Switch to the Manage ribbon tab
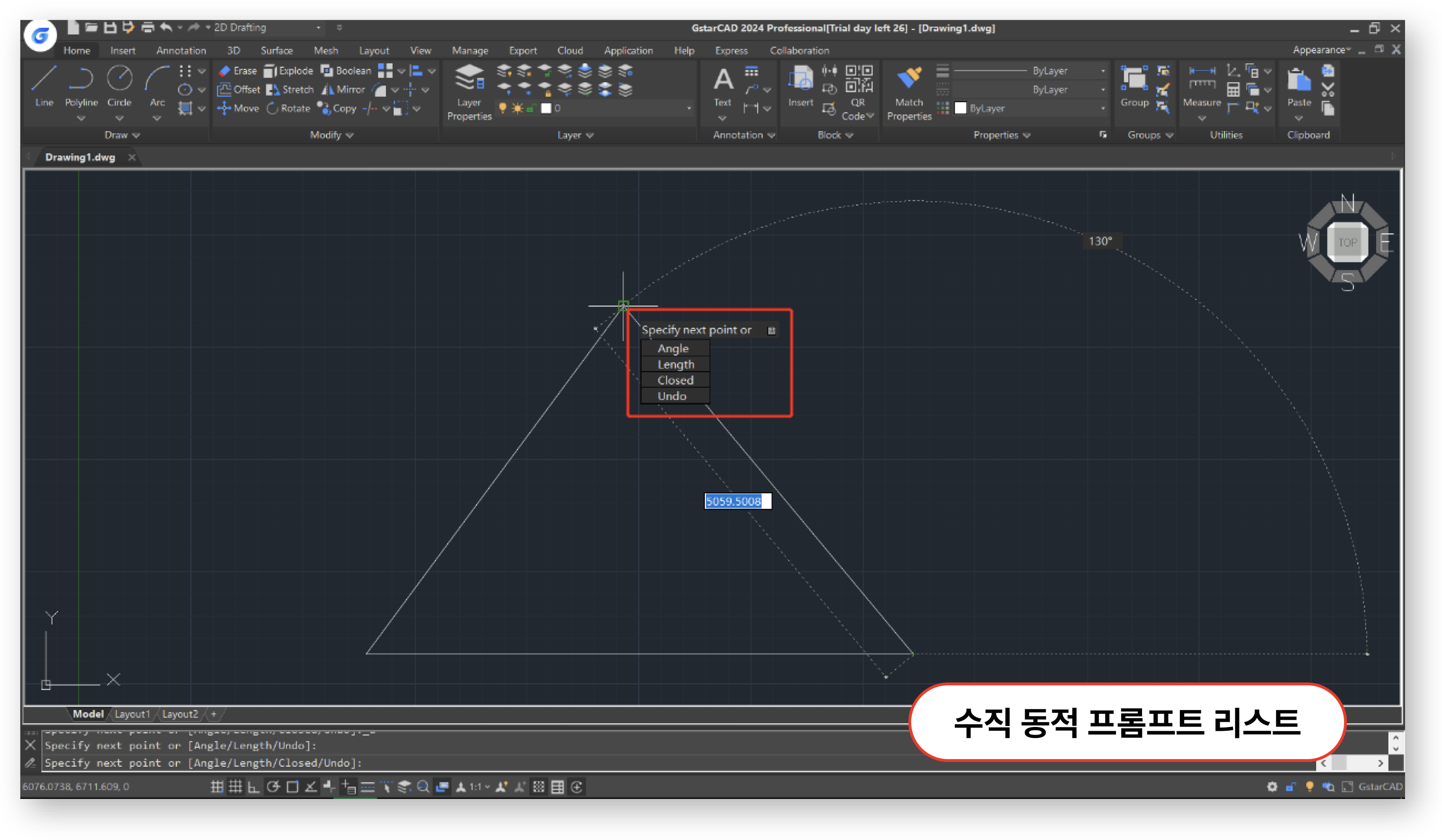Viewport: 1442px width, 840px height. pyautogui.click(x=470, y=50)
